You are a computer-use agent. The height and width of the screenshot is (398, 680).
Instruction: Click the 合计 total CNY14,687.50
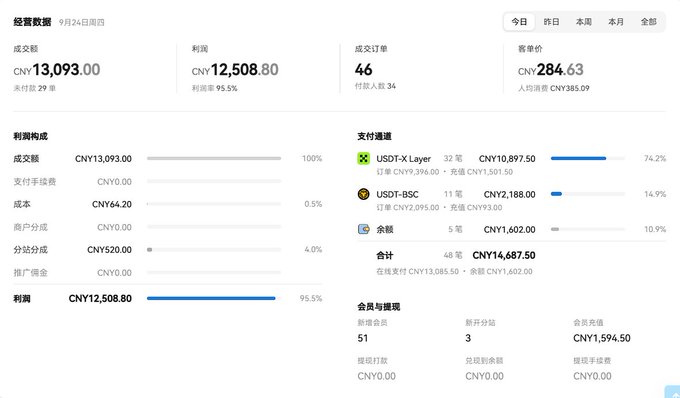(504, 255)
